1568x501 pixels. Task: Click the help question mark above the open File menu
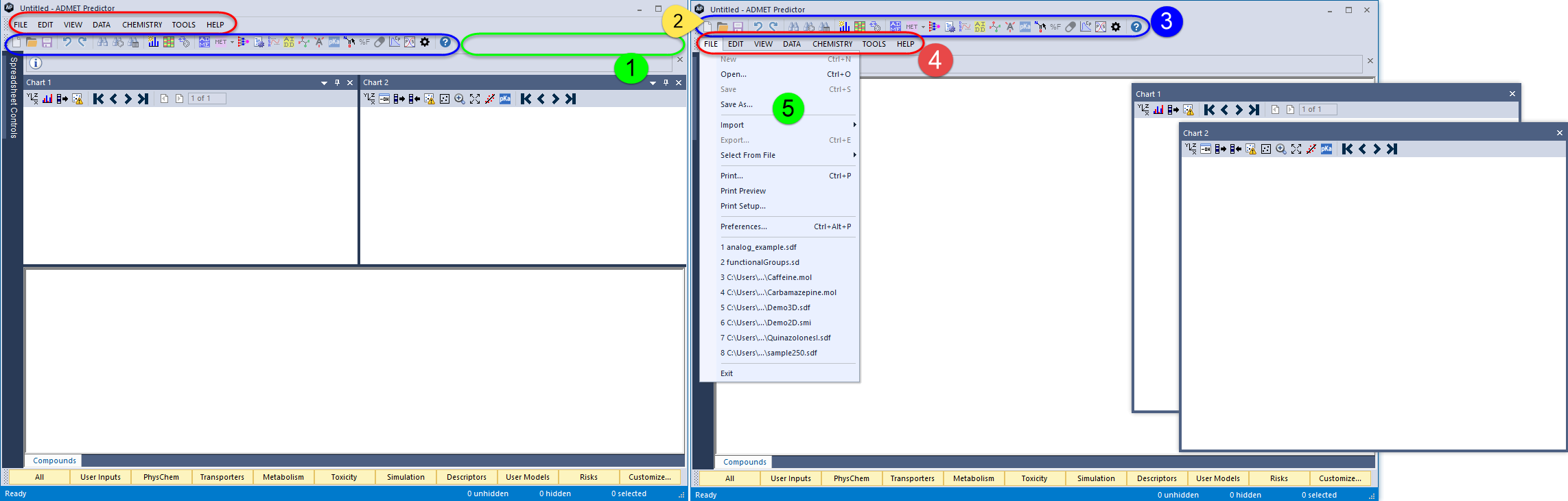1136,27
